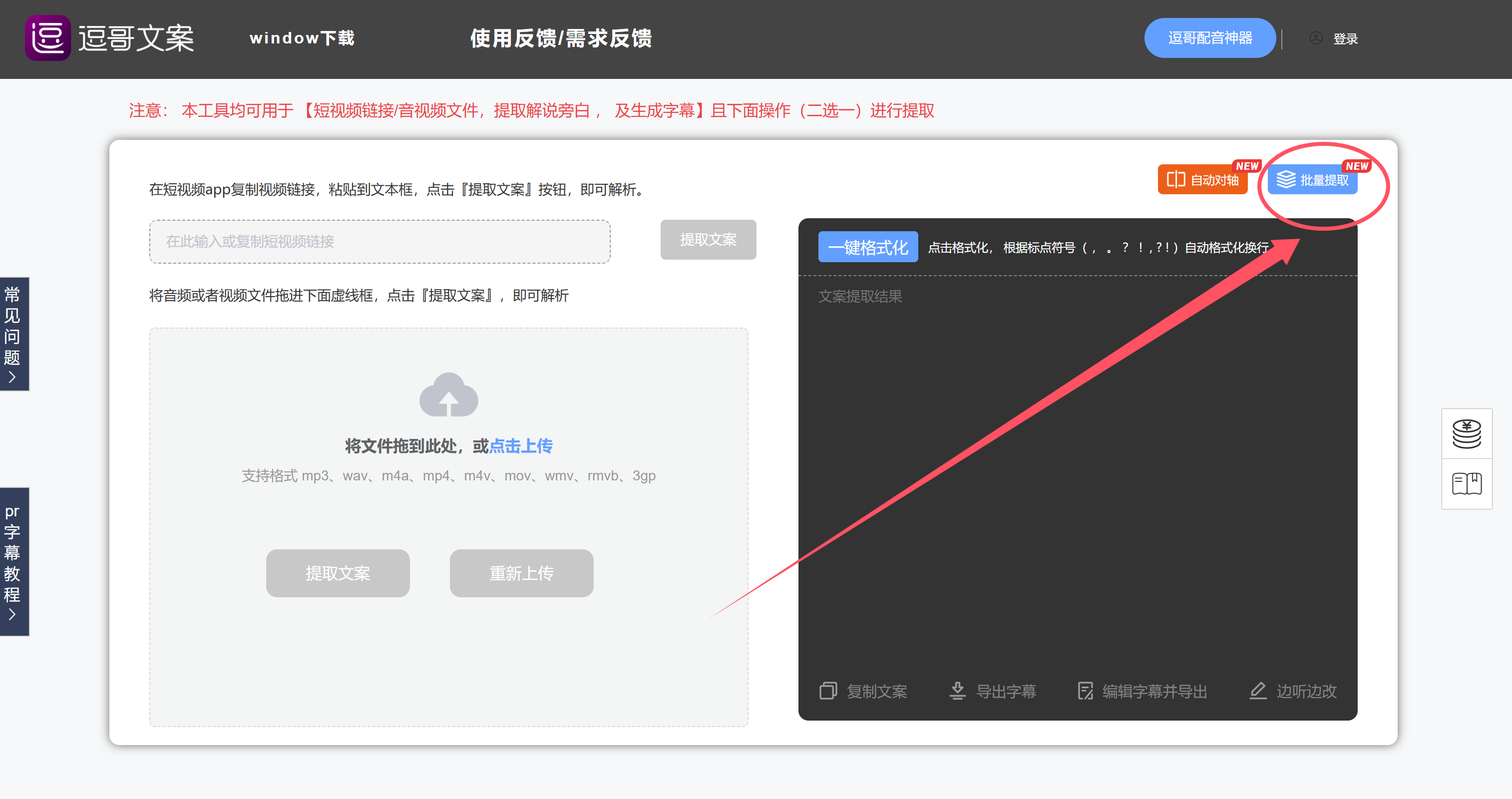1512x799 pixels.
Task: Click the open book tutorial icon
Action: click(x=1466, y=484)
